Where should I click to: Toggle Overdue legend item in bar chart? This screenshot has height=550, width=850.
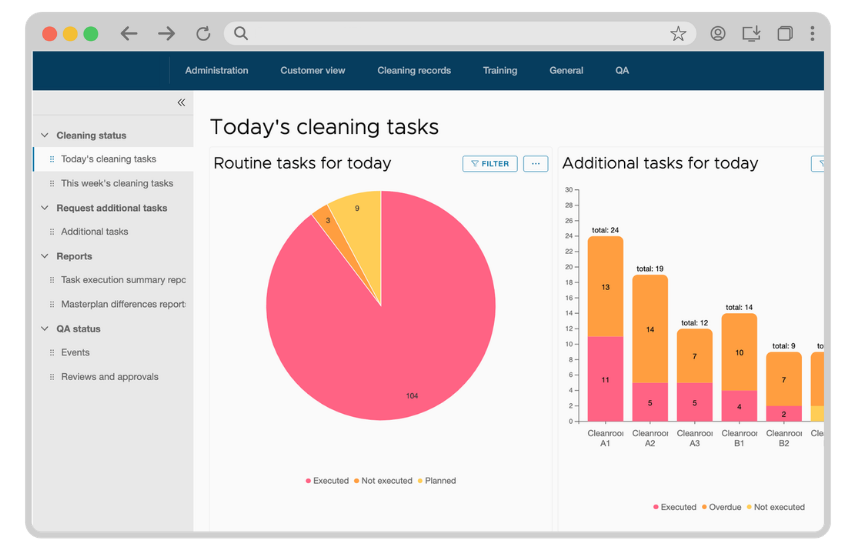721,507
